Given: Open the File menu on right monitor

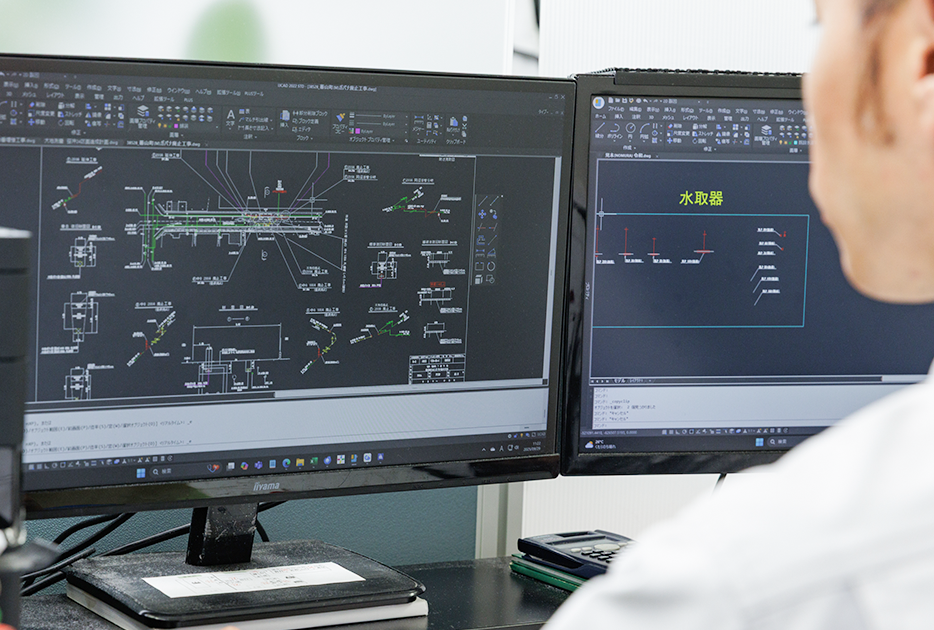Looking at the screenshot, I should [617, 109].
